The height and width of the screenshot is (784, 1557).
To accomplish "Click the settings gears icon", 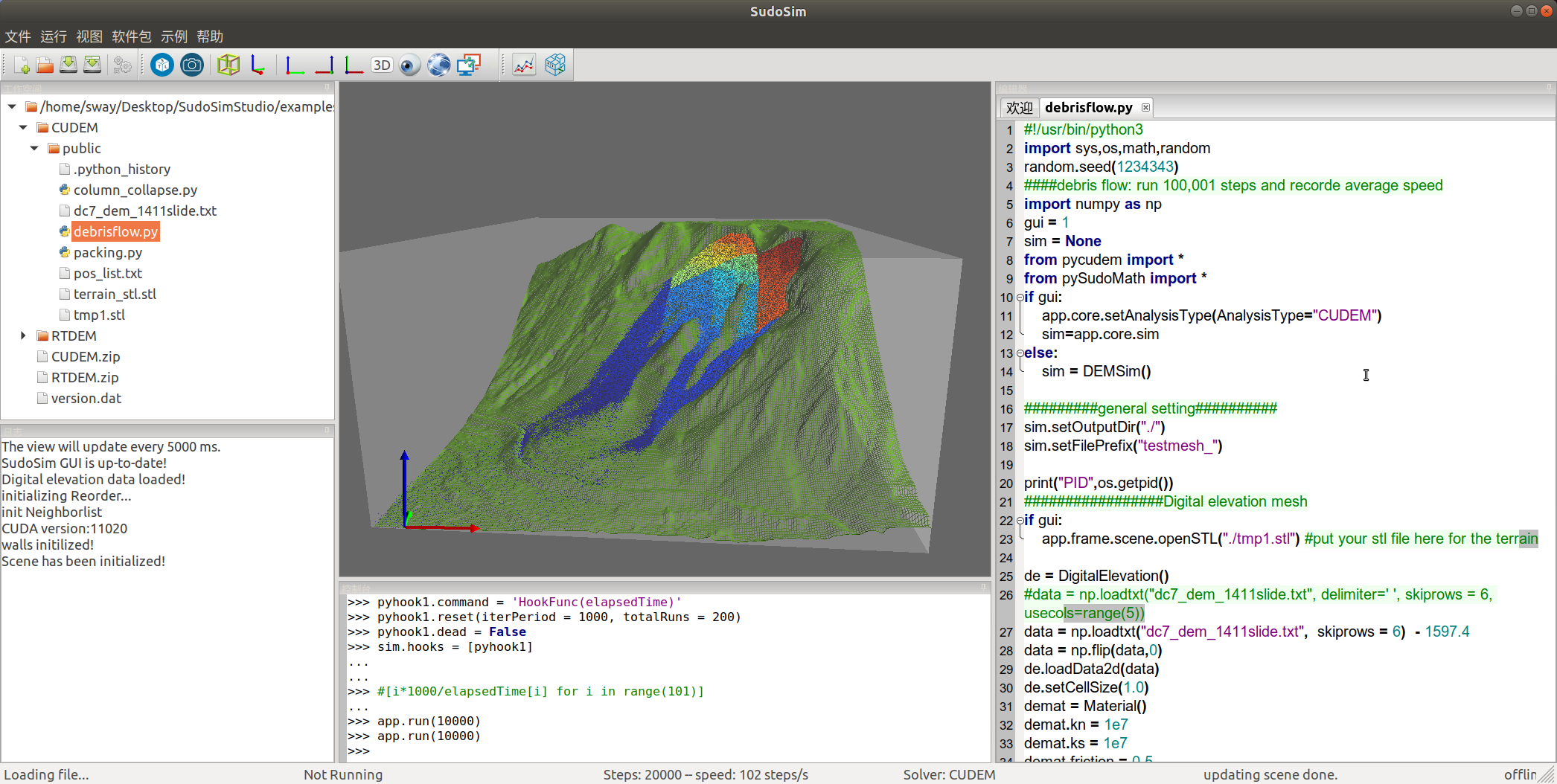I will (x=122, y=65).
